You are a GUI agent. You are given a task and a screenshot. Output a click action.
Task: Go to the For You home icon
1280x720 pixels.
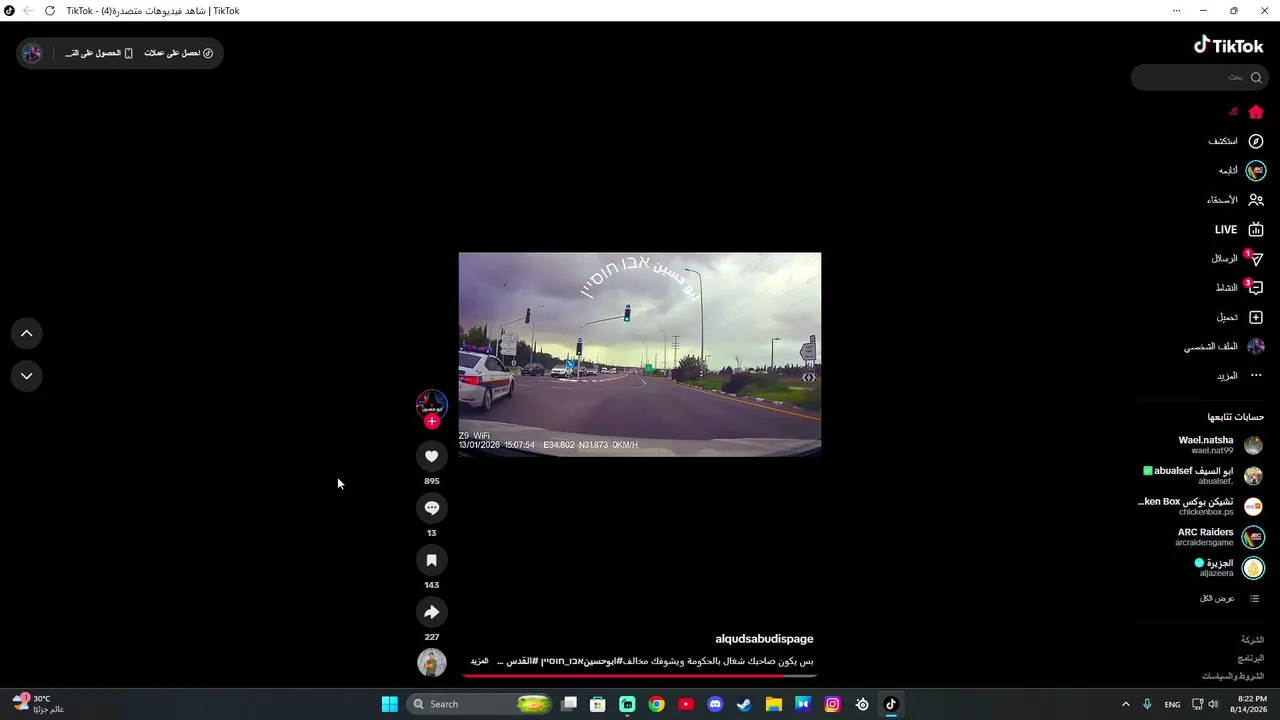1256,112
